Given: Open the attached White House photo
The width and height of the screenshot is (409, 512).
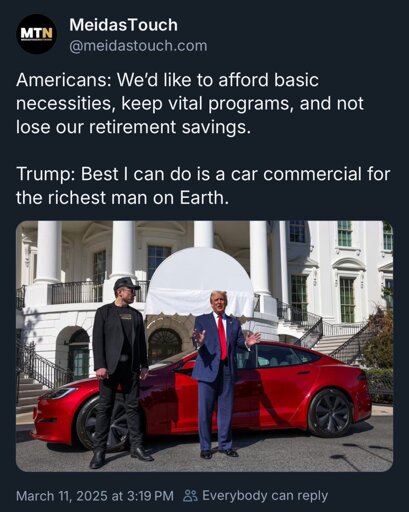Looking at the screenshot, I should tap(204, 346).
